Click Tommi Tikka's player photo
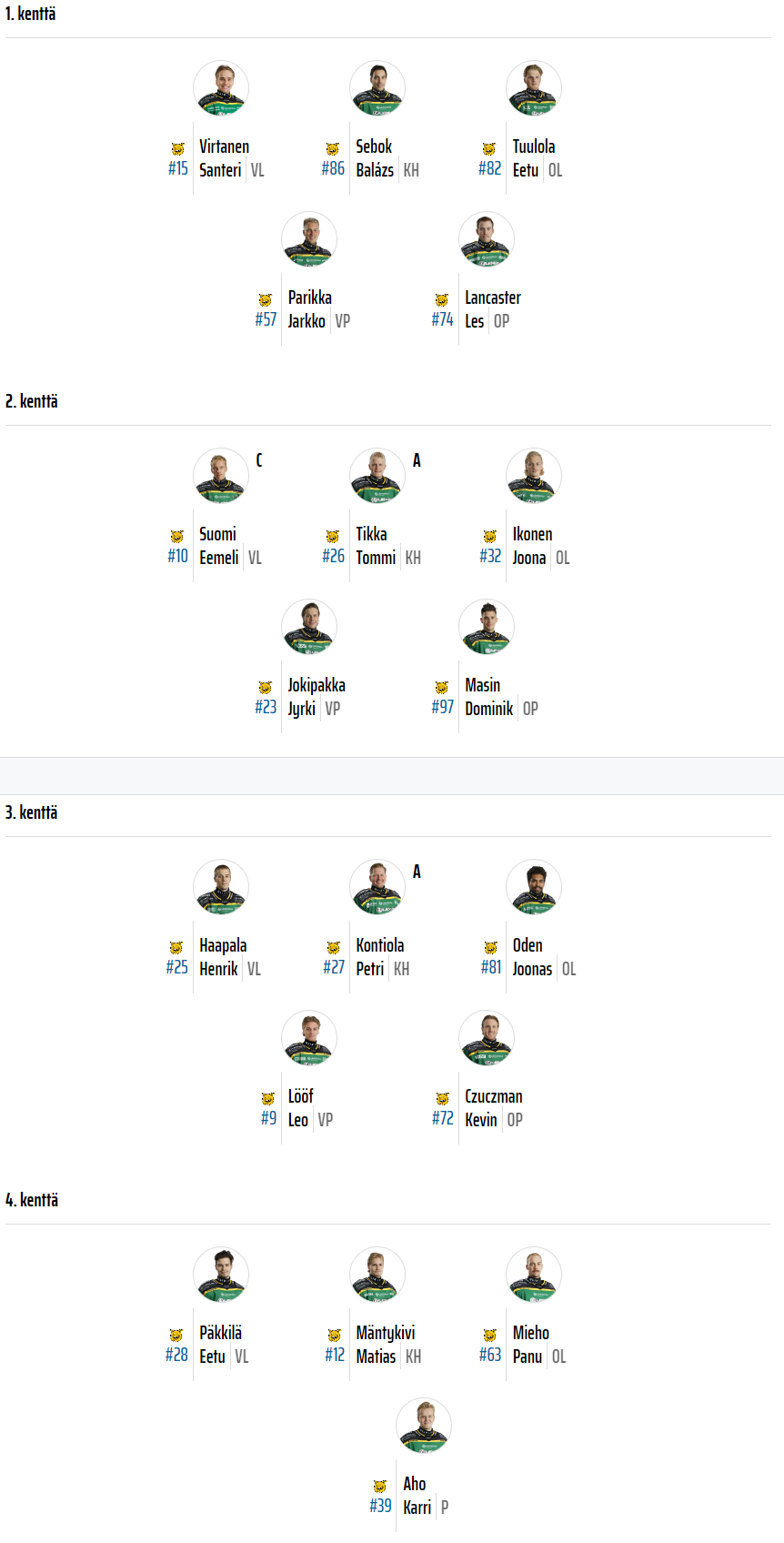 (x=377, y=476)
